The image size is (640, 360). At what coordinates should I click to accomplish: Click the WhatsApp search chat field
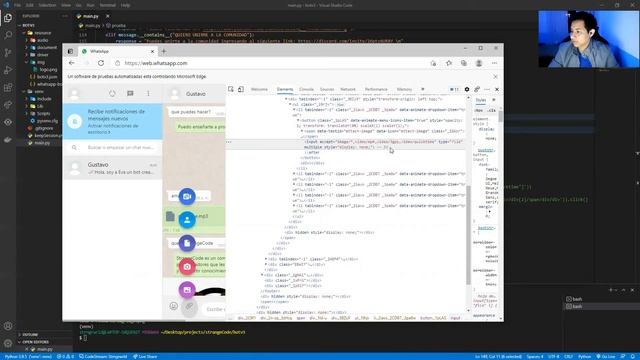(121, 147)
